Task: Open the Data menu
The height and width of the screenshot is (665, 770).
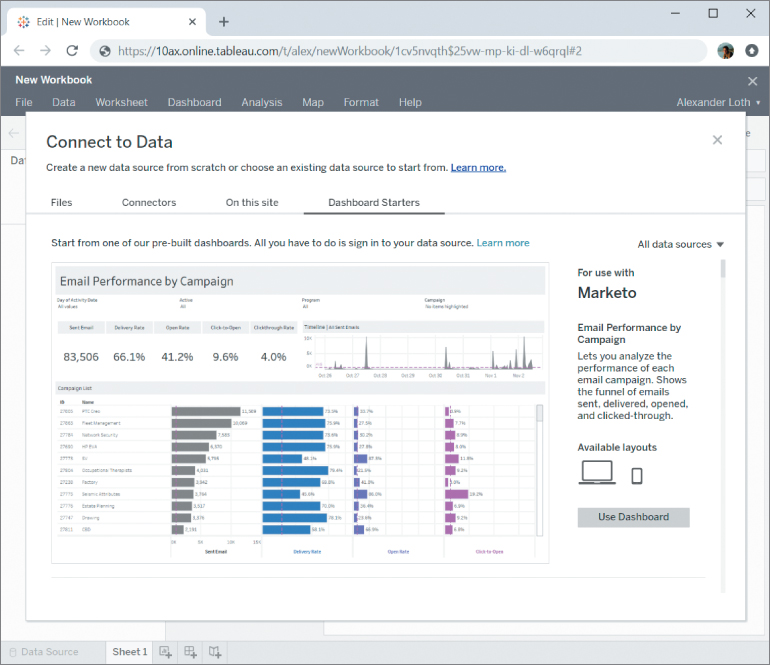Action: 64,102
